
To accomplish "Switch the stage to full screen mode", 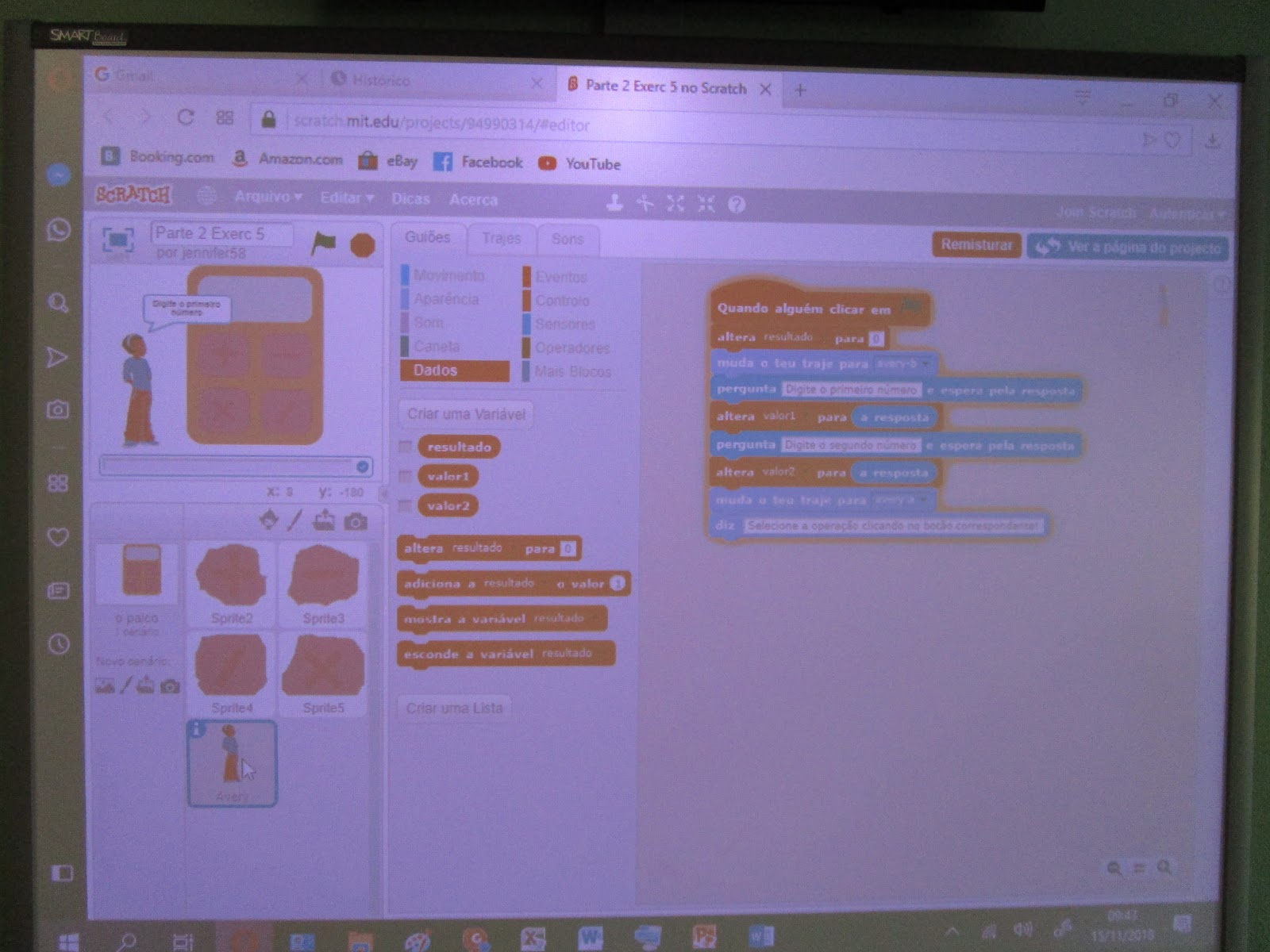I will pos(118,239).
